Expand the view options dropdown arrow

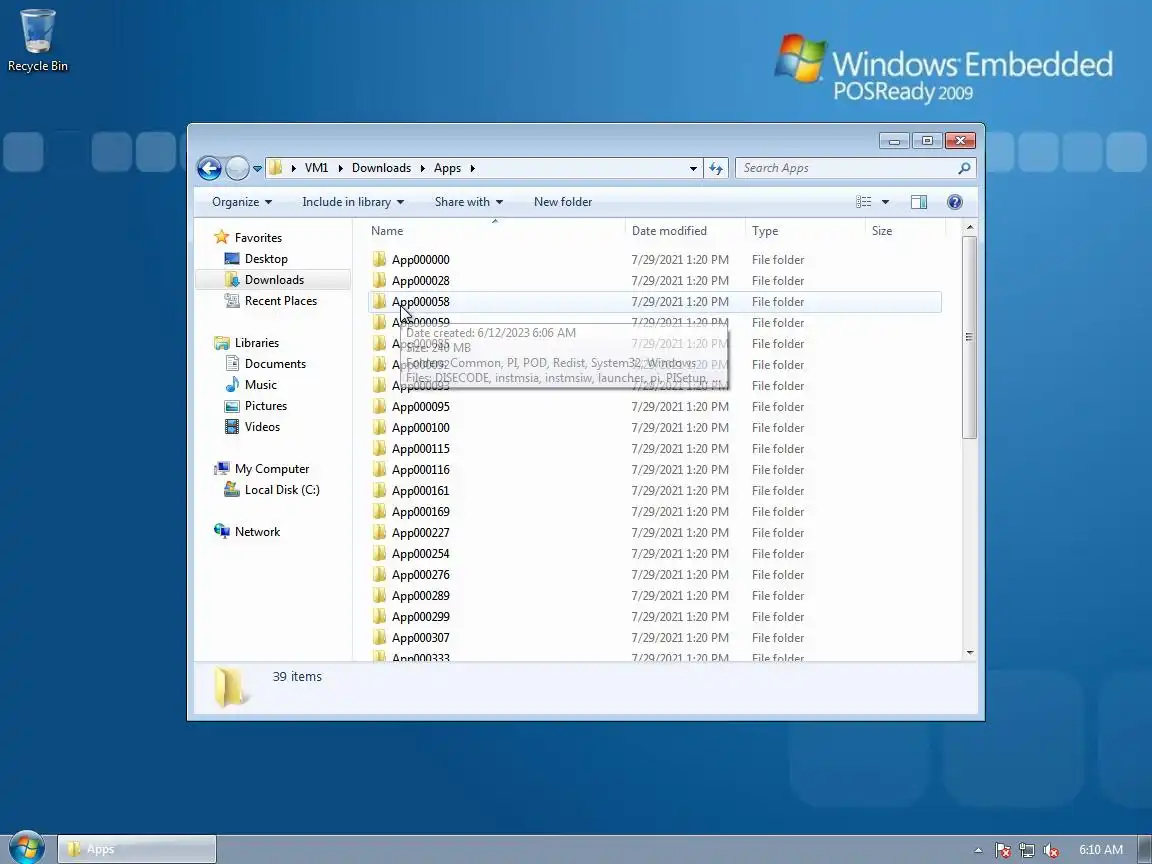click(885, 202)
